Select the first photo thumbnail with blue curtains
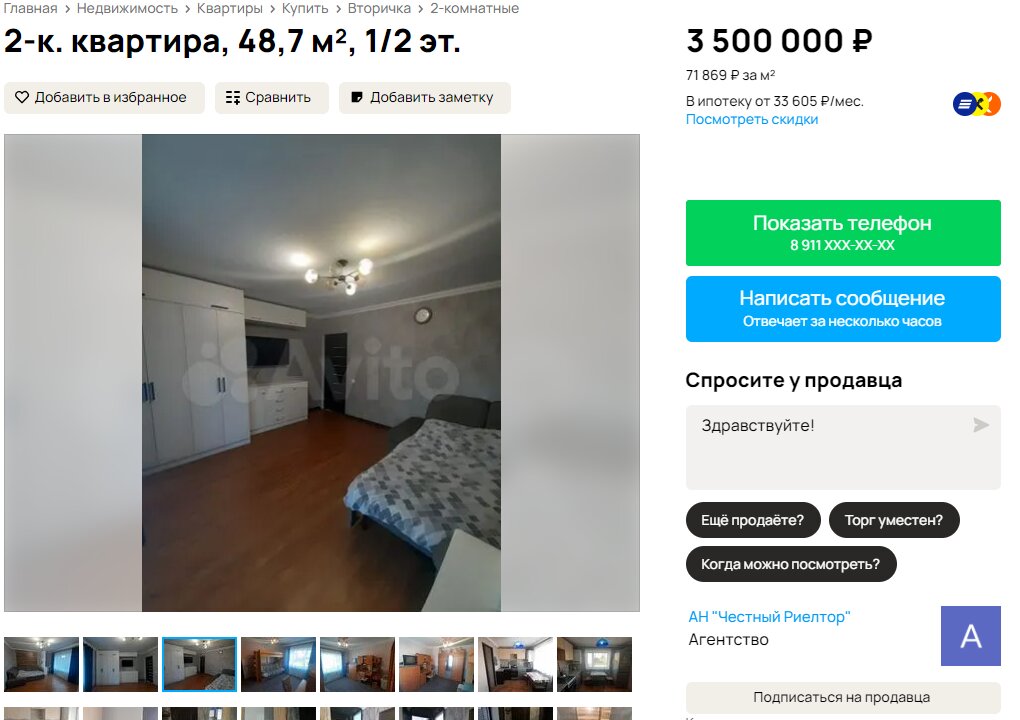 (x=42, y=664)
